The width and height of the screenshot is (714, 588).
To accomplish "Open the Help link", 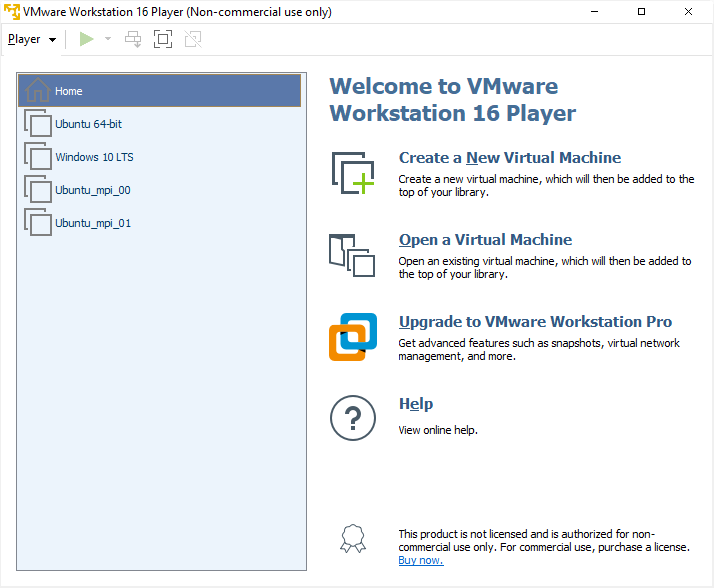I will pyautogui.click(x=416, y=404).
